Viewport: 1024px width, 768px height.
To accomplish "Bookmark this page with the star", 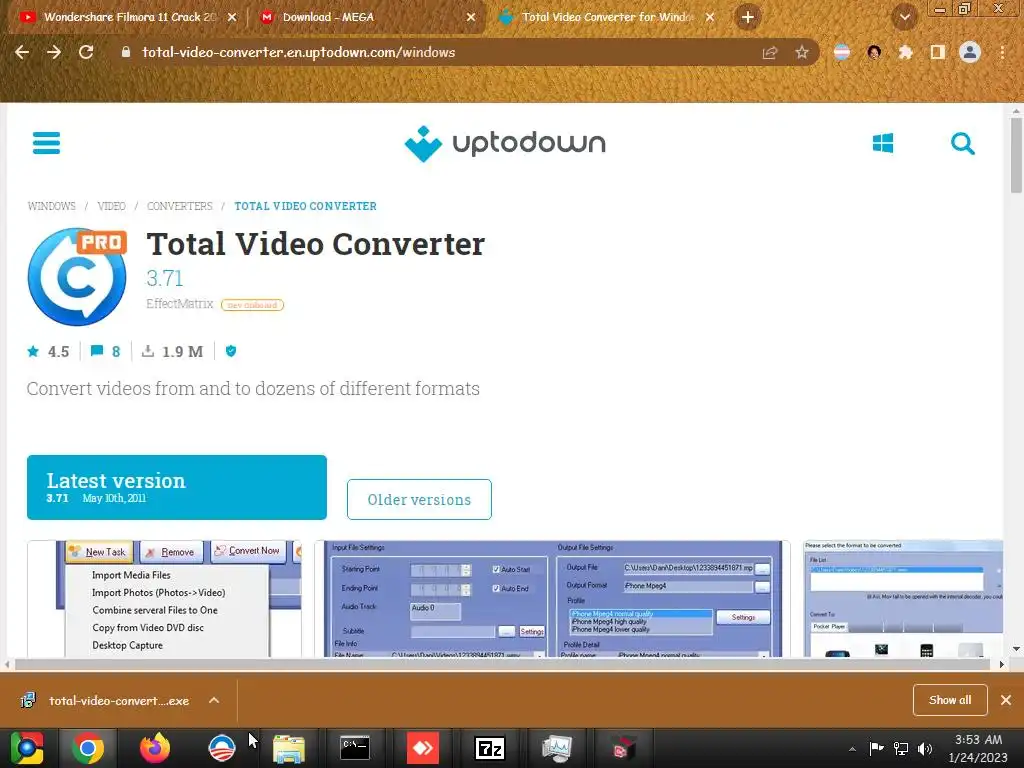I will pyautogui.click(x=802, y=52).
